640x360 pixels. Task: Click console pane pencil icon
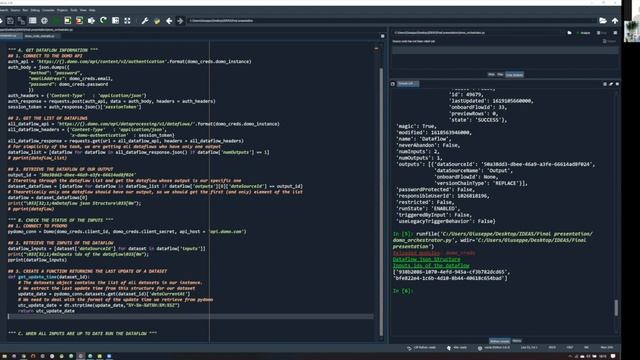[x=611, y=84]
